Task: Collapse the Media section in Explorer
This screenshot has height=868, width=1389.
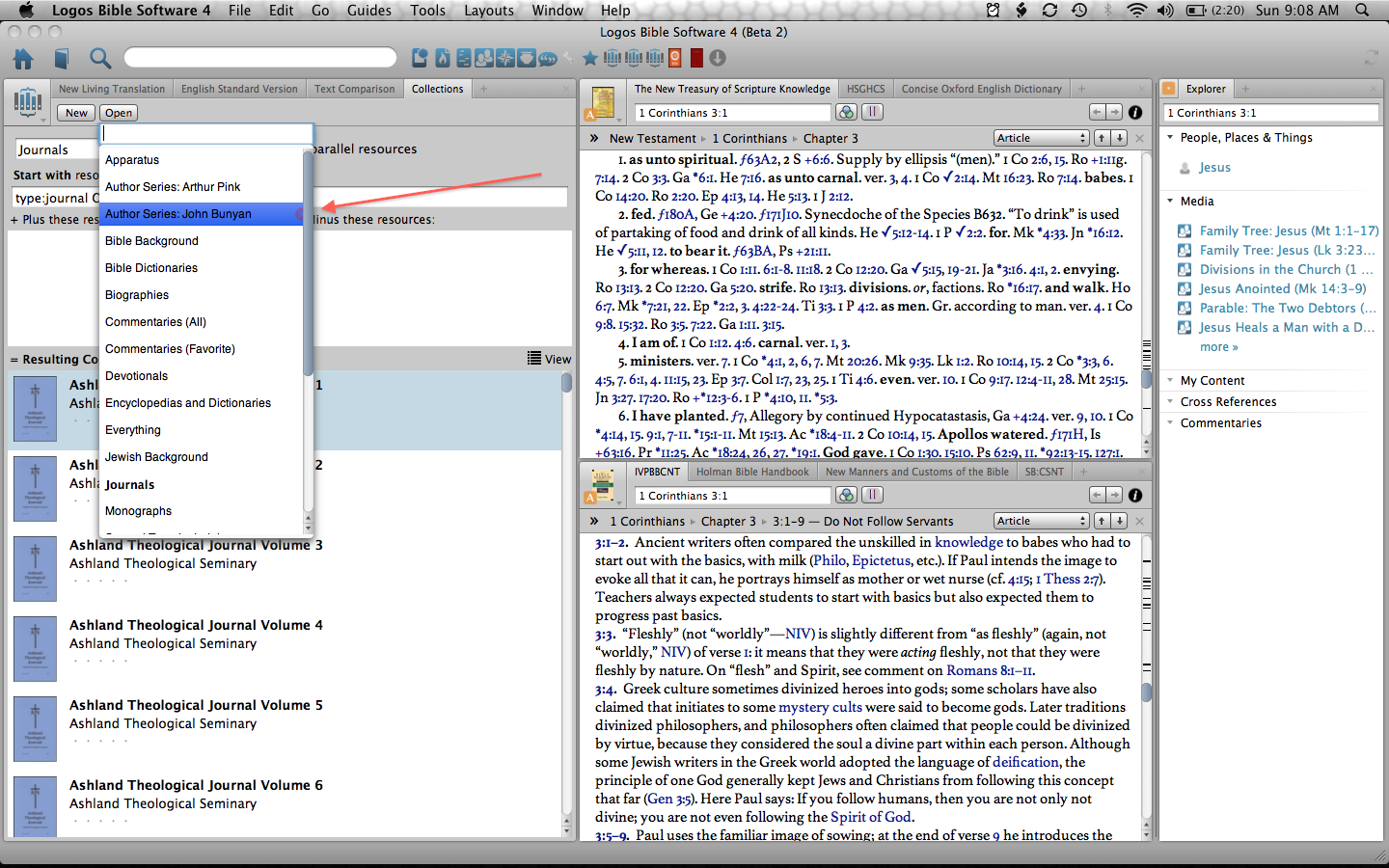Action: click(1170, 202)
